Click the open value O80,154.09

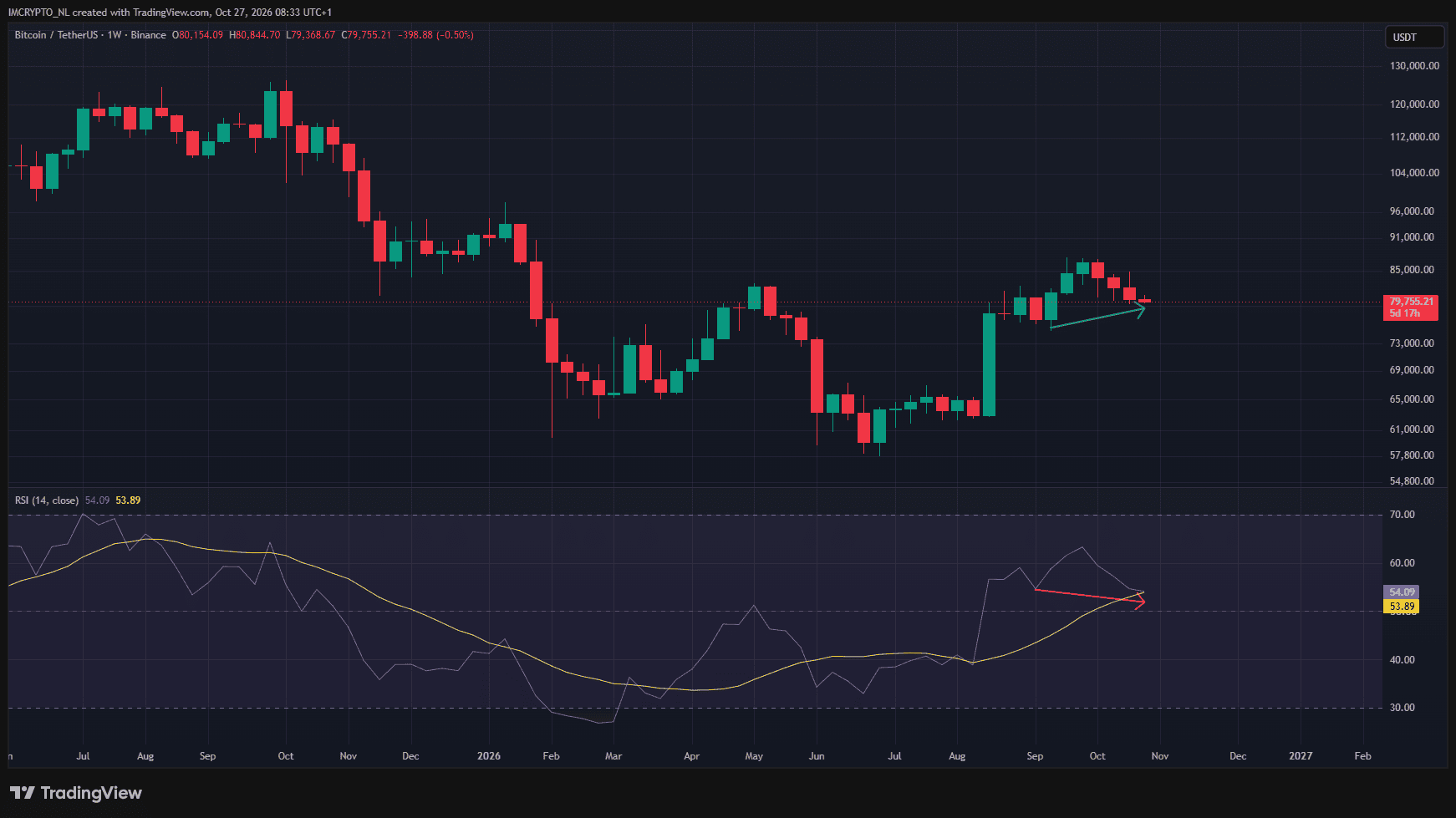point(198,35)
